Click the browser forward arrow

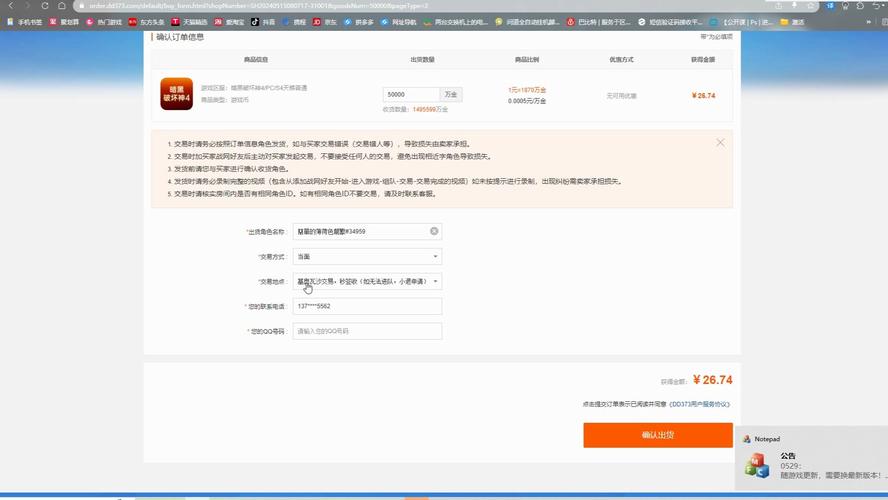click(x=27, y=5)
